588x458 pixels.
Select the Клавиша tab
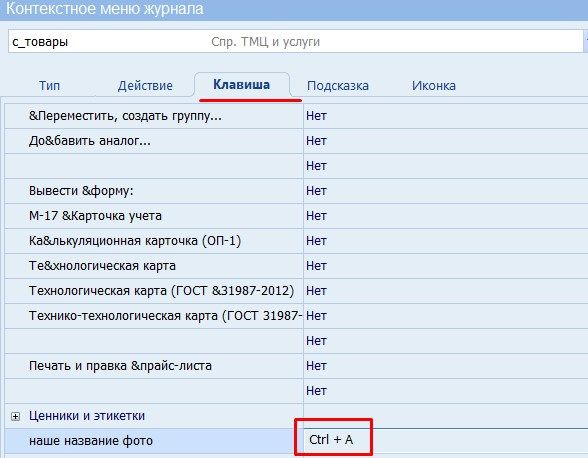point(242,84)
